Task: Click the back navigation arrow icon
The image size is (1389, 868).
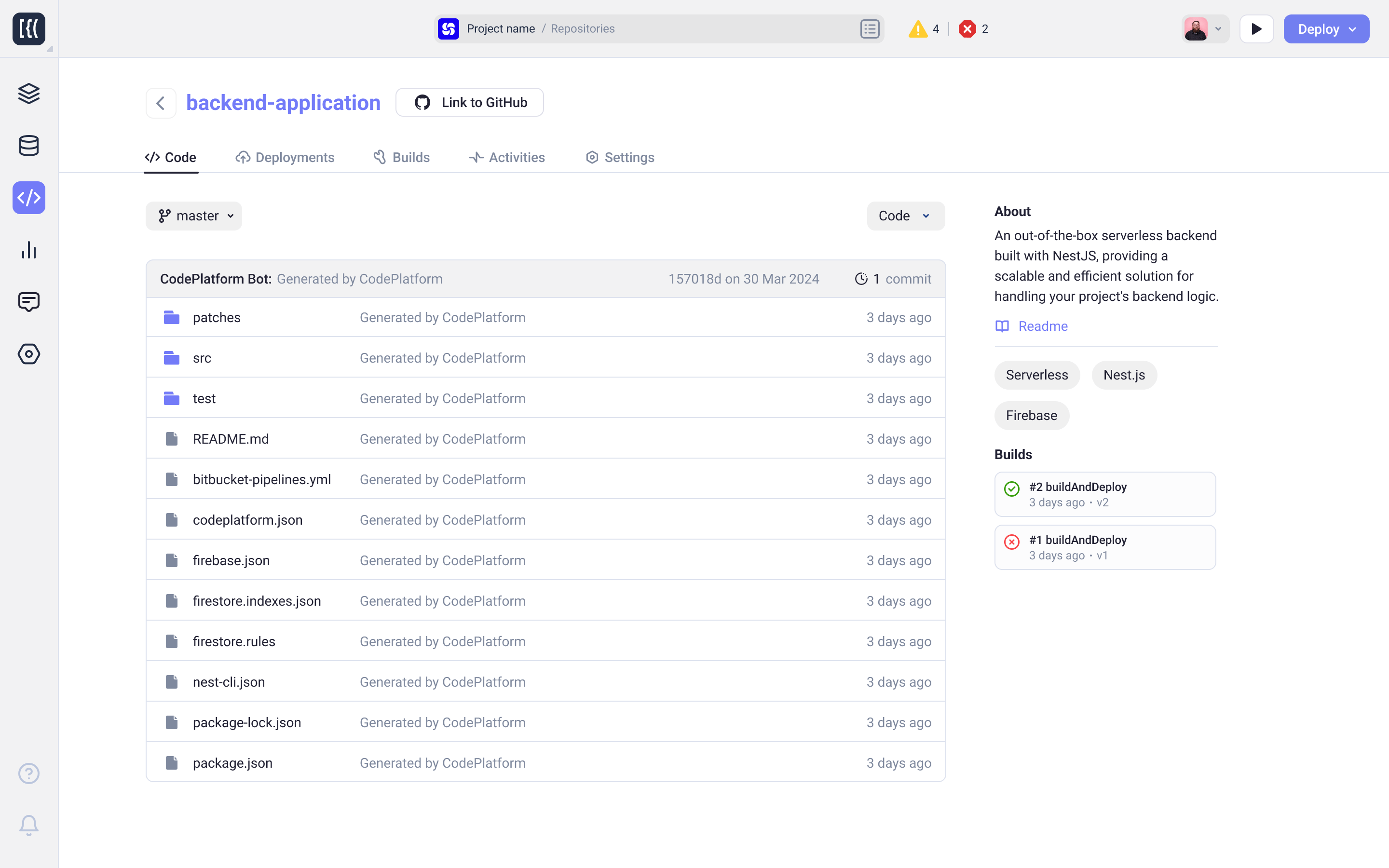Action: coord(159,101)
